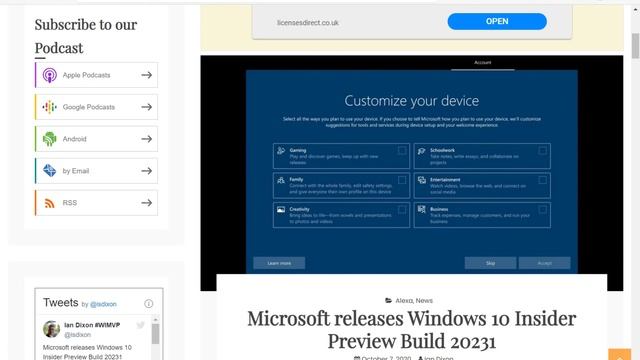
Task: Click licensesdirect.co.uk ad text
Action: 308,23
